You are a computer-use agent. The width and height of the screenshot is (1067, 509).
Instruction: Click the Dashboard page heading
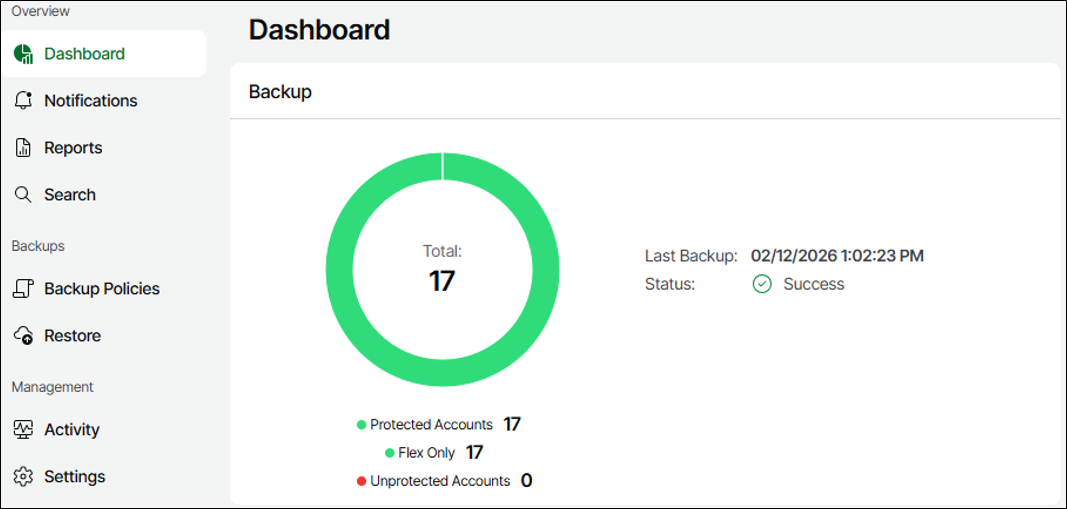[x=319, y=30]
